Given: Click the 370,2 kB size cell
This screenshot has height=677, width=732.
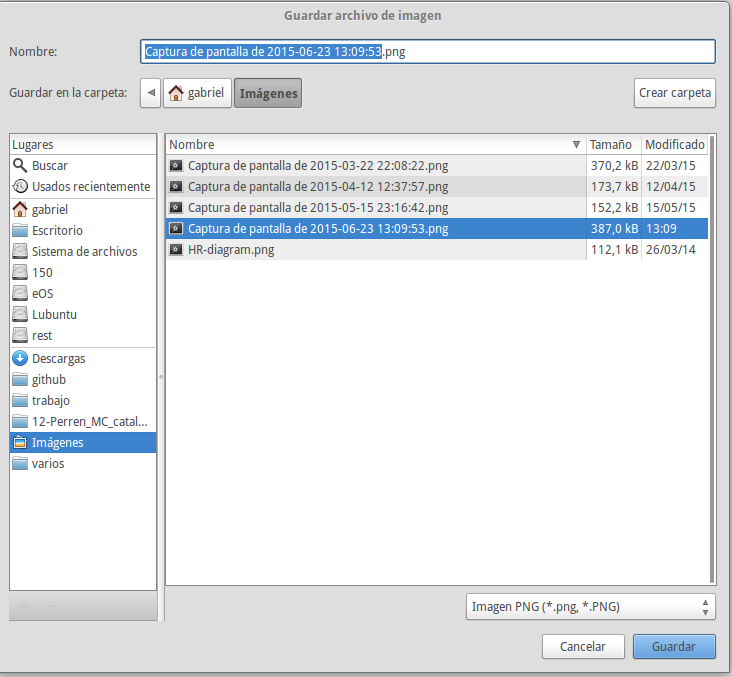Looking at the screenshot, I should pos(614,165).
